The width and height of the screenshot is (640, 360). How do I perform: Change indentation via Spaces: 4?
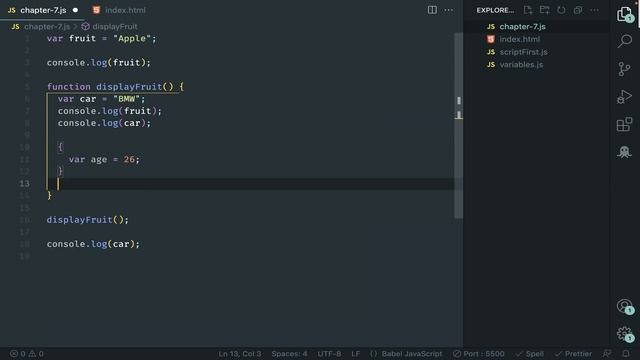click(x=289, y=353)
